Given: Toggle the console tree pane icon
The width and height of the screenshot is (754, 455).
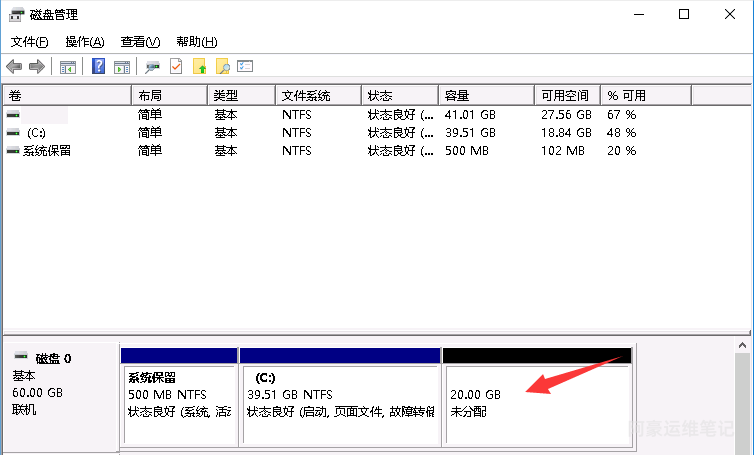Looking at the screenshot, I should tap(68, 67).
